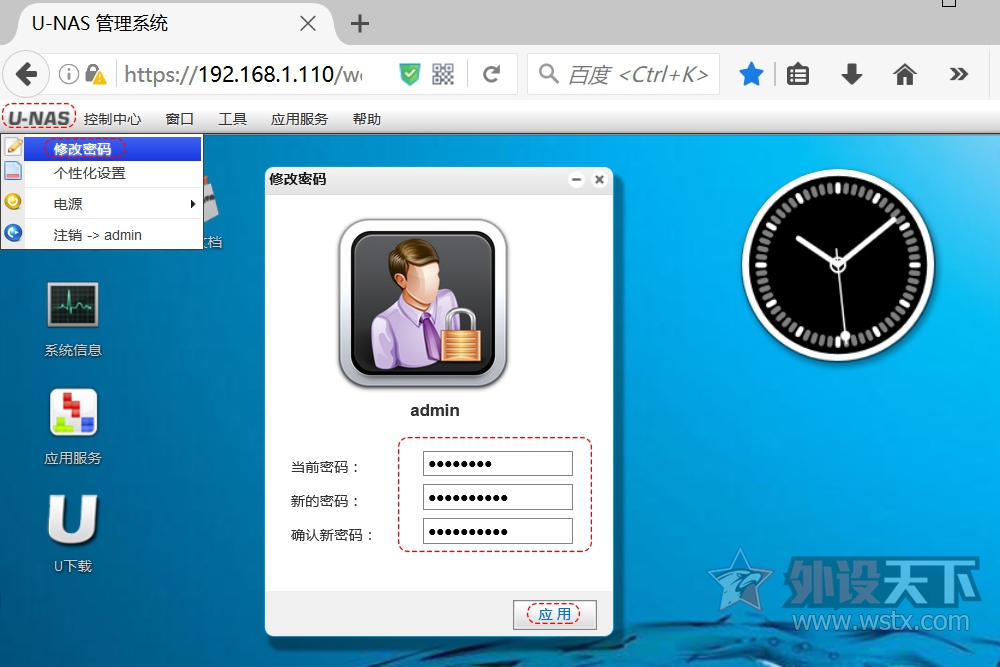The height and width of the screenshot is (667, 1000).
Task: Click the admin user avatar picture
Action: pyautogui.click(x=423, y=304)
